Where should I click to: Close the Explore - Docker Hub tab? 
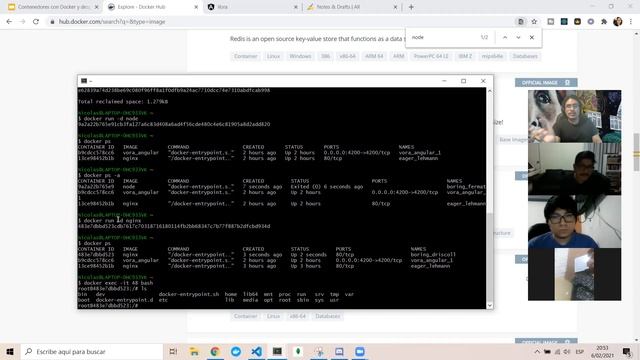[196, 7]
